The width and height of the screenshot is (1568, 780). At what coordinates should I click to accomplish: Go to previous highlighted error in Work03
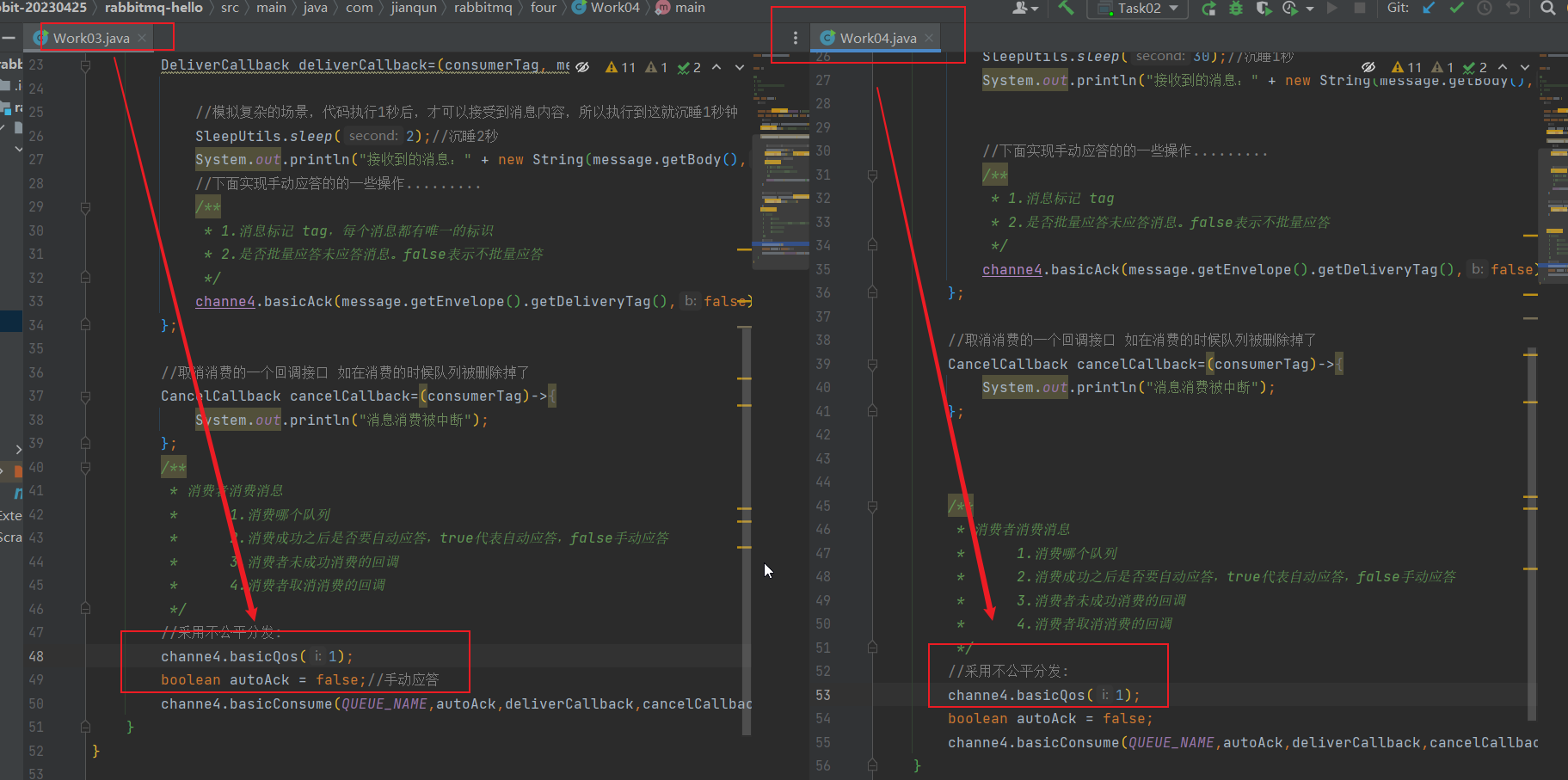pyautogui.click(x=716, y=67)
